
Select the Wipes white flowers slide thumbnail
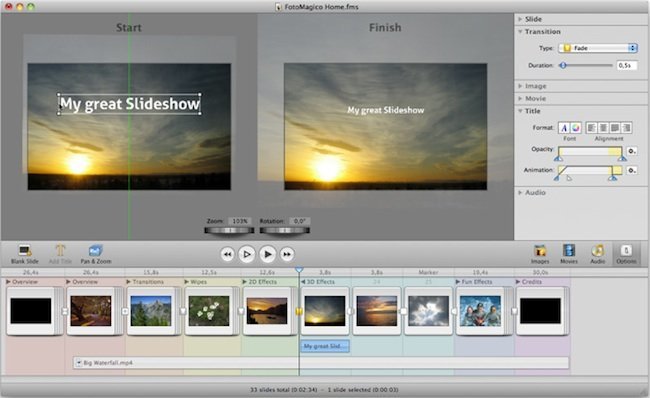click(x=209, y=311)
